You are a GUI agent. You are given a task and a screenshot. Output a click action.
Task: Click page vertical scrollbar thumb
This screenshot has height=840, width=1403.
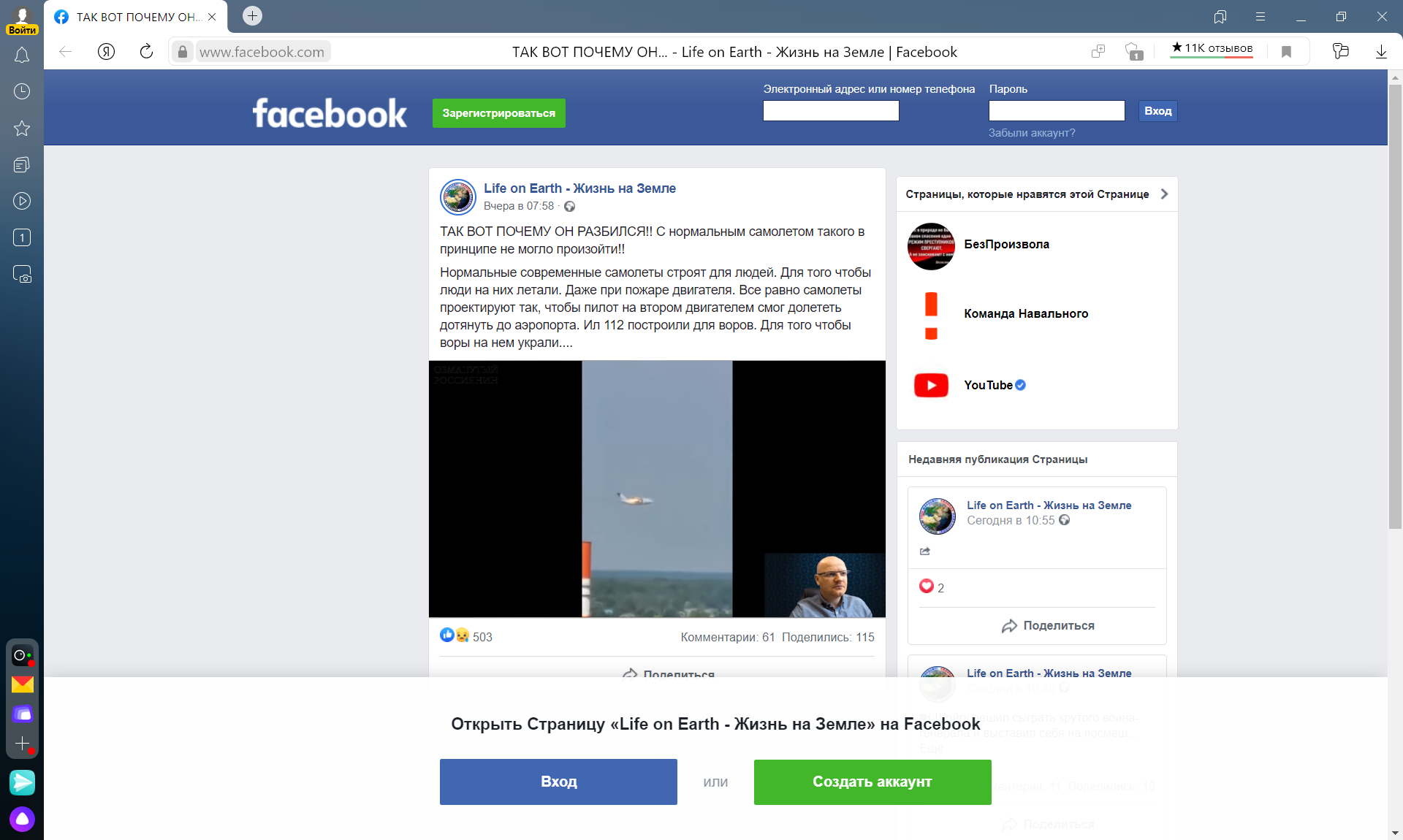point(1395,306)
